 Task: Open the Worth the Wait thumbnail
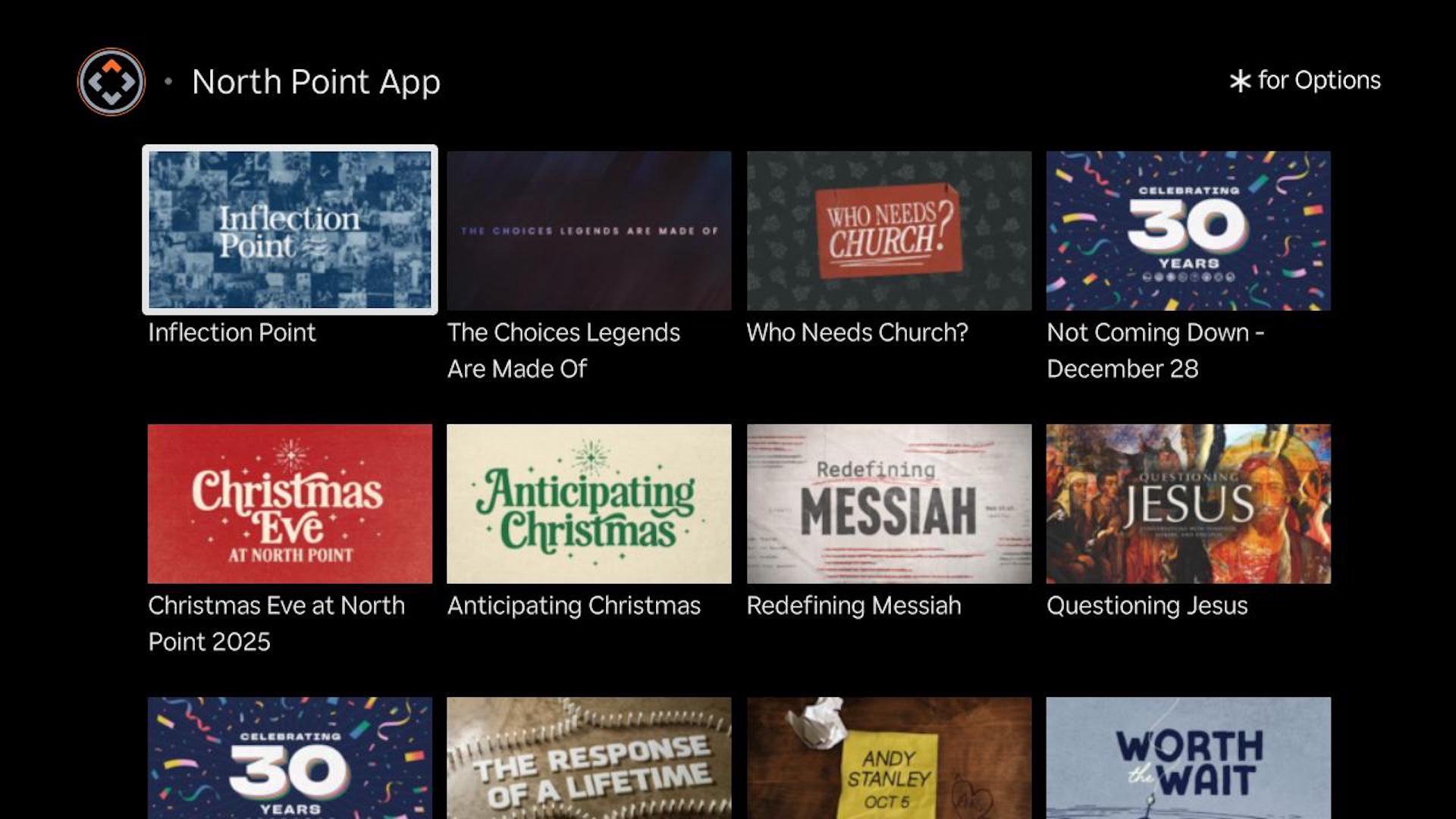click(1188, 758)
